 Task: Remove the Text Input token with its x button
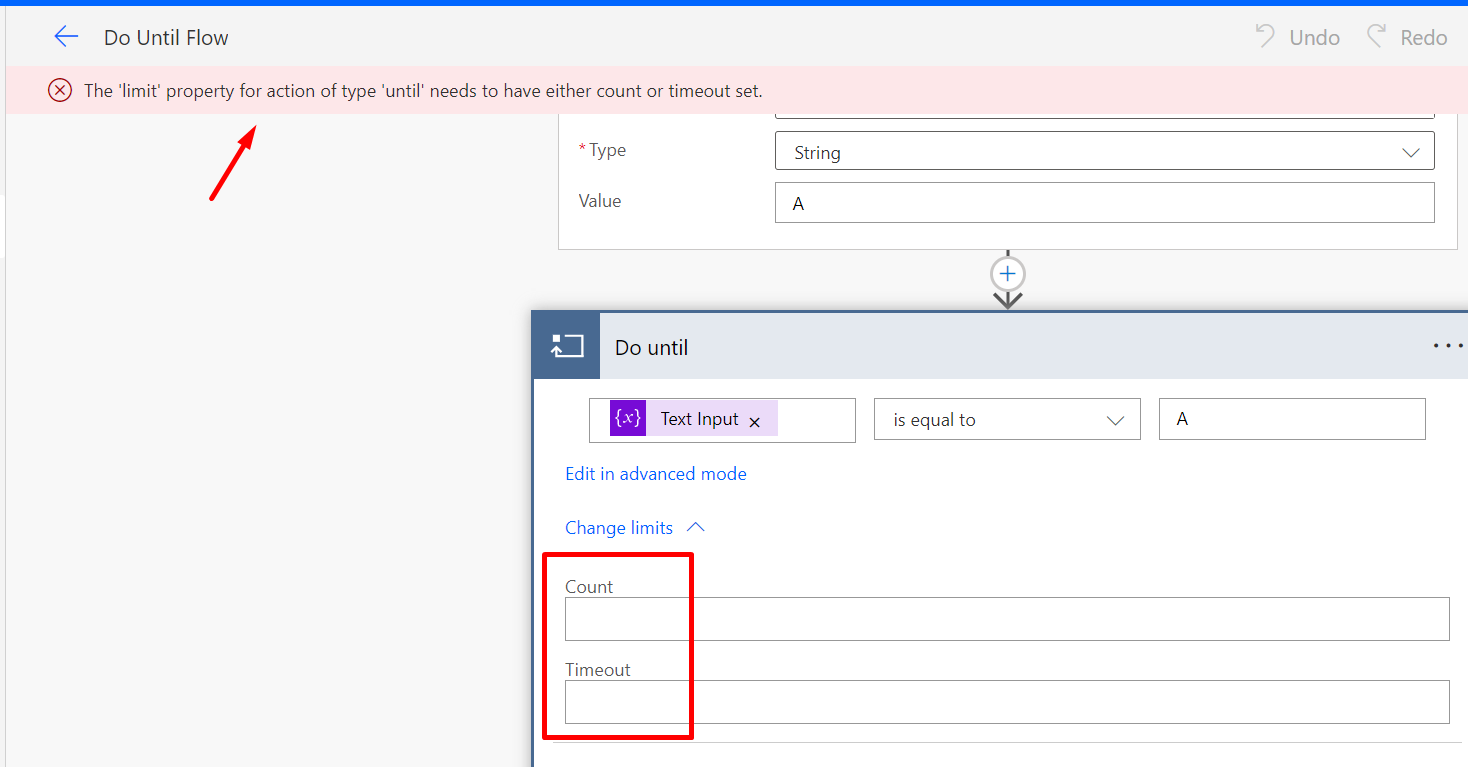[754, 420]
